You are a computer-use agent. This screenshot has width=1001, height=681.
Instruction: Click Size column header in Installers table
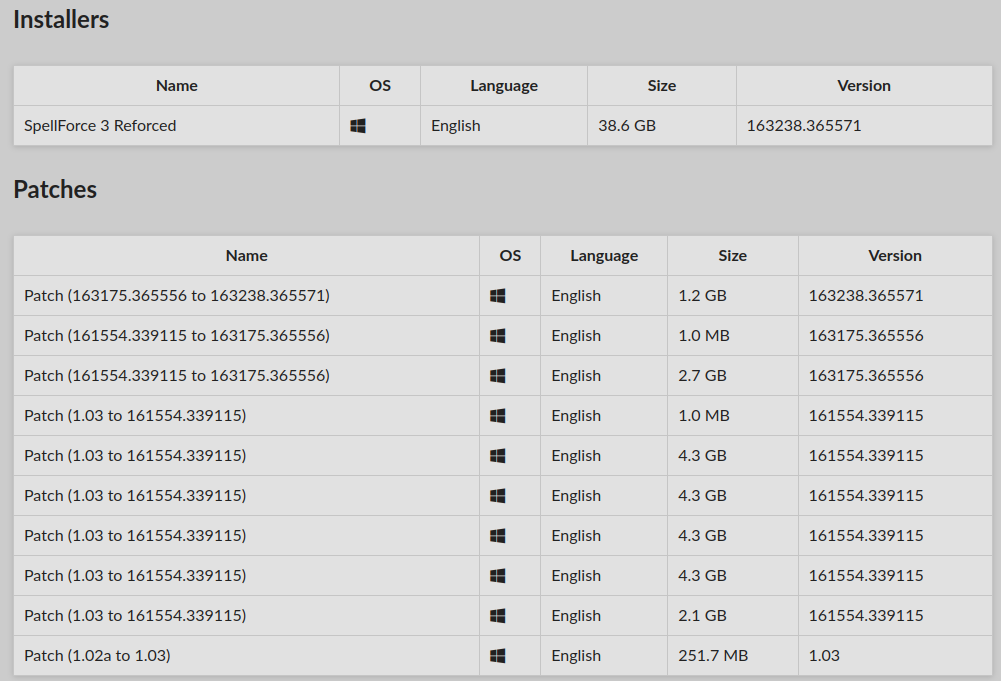point(661,86)
